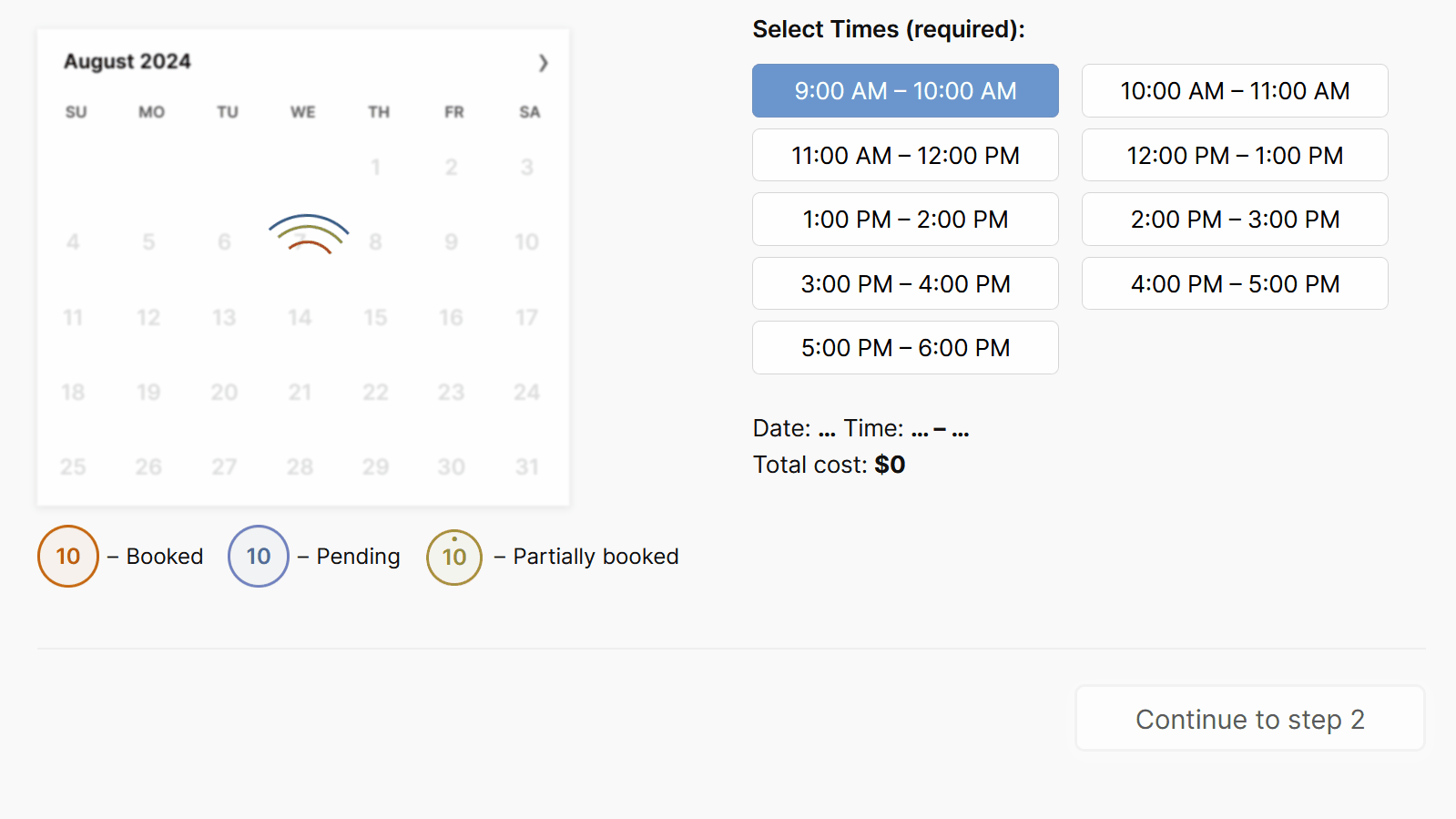Select August 12 on the calendar
The width and height of the screenshot is (1456, 819).
coord(148,318)
